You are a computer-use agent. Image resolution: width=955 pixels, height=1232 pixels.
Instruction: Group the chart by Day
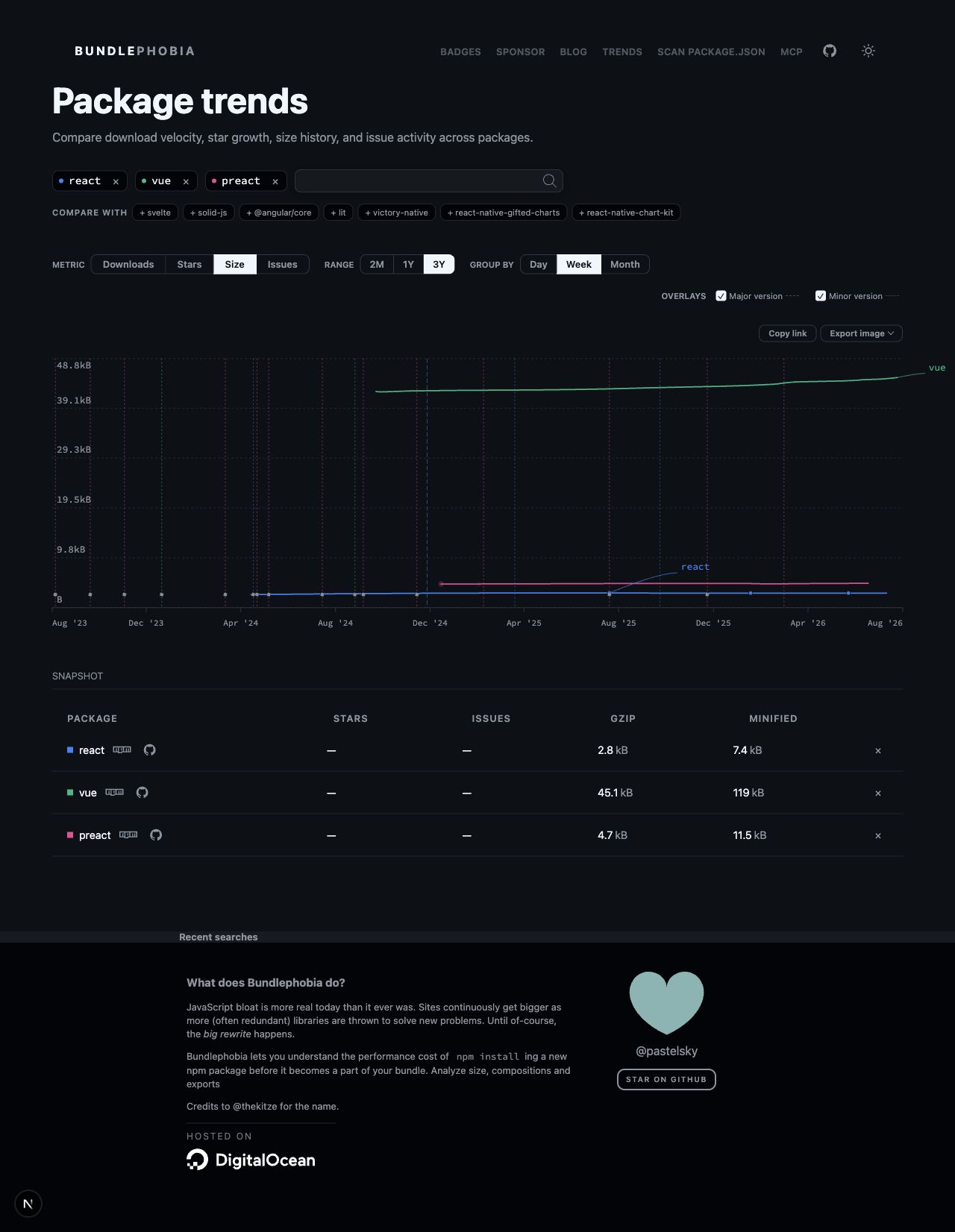click(x=539, y=264)
